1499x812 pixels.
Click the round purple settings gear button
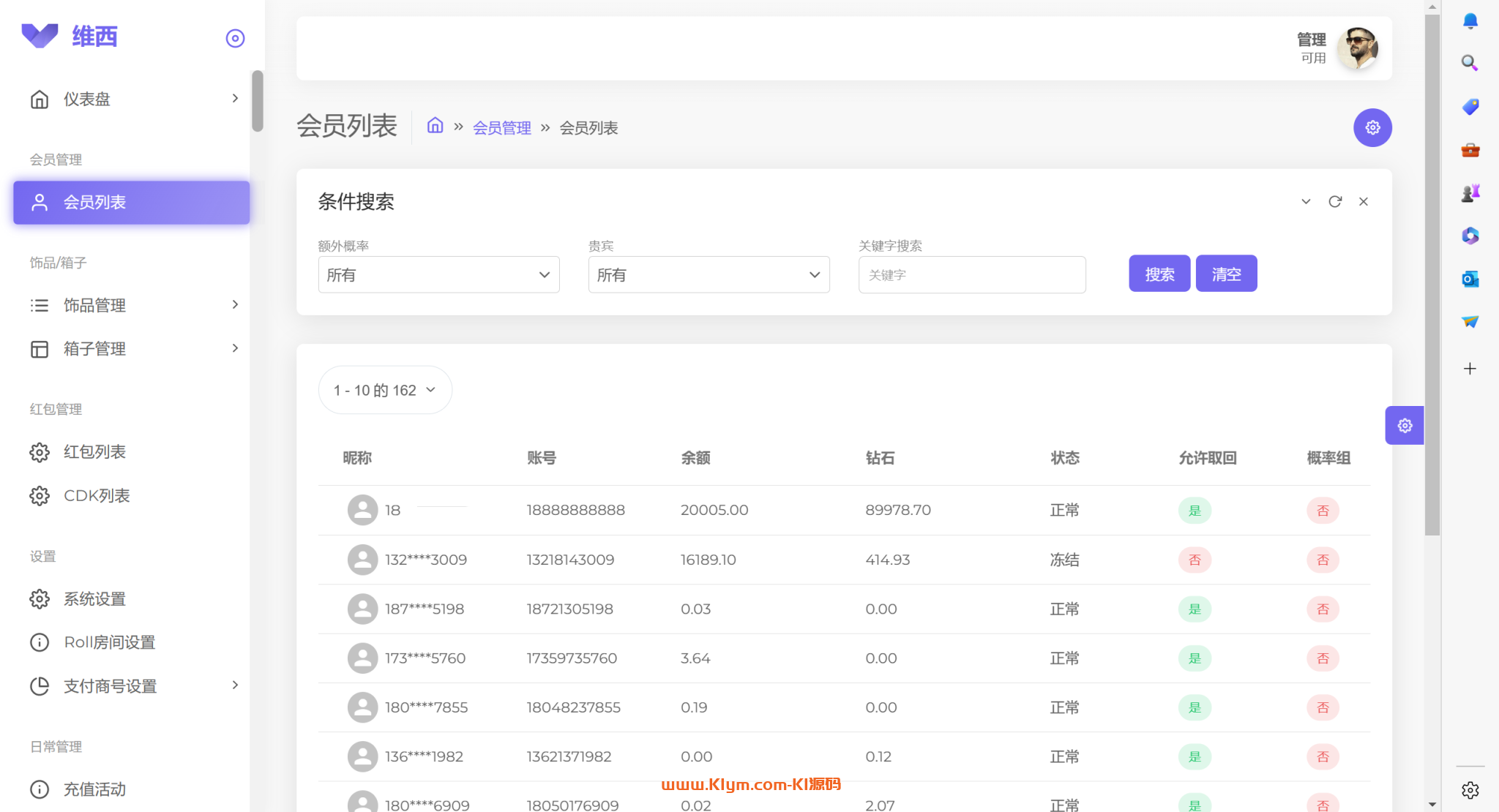click(1372, 128)
